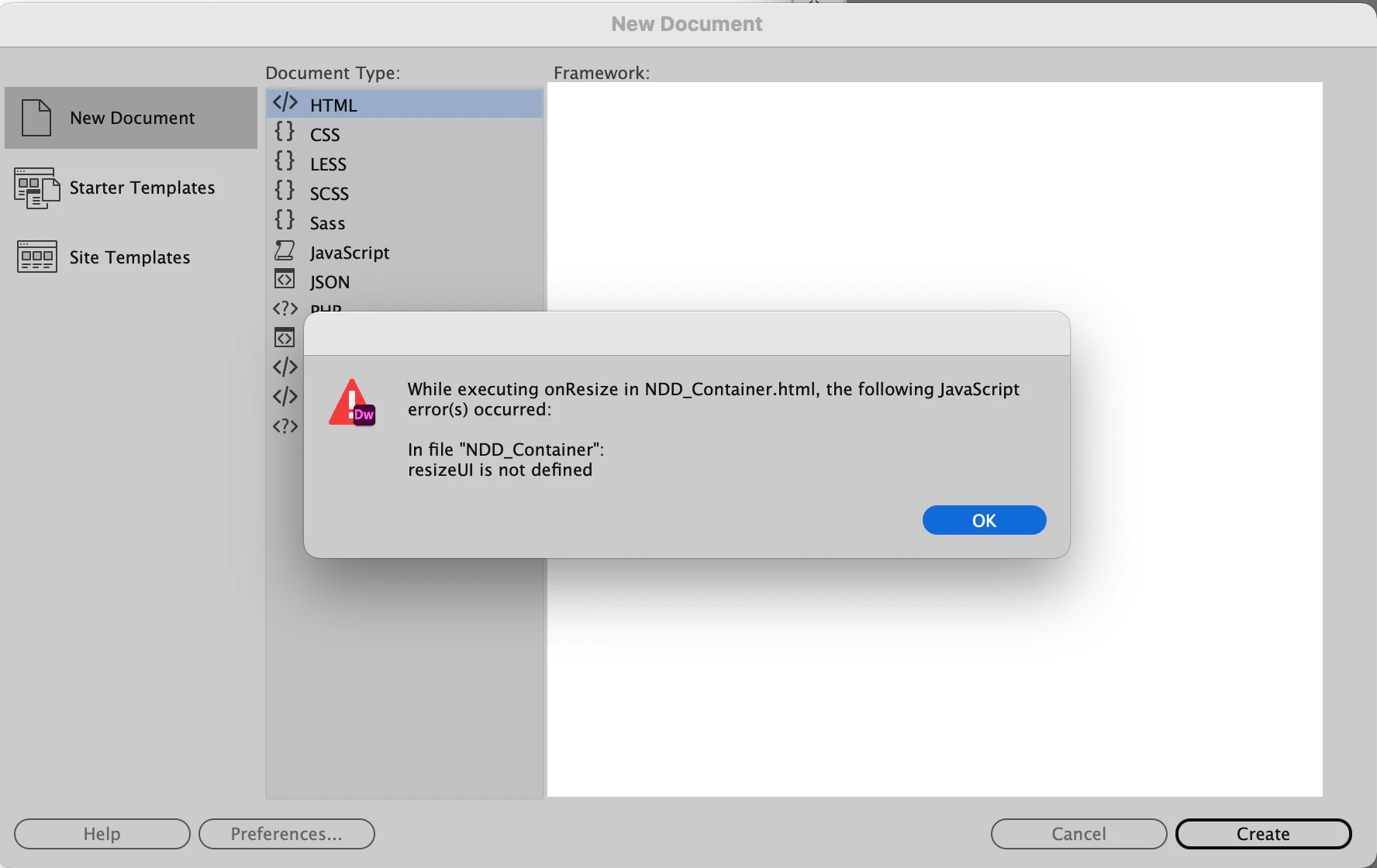Click the JSON document icon

[285, 279]
